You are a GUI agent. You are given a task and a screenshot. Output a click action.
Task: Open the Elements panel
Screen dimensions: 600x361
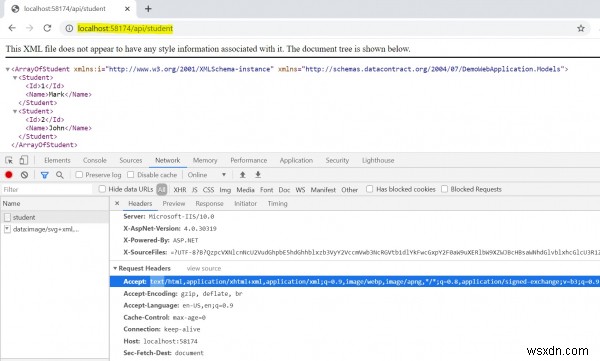click(x=57, y=160)
